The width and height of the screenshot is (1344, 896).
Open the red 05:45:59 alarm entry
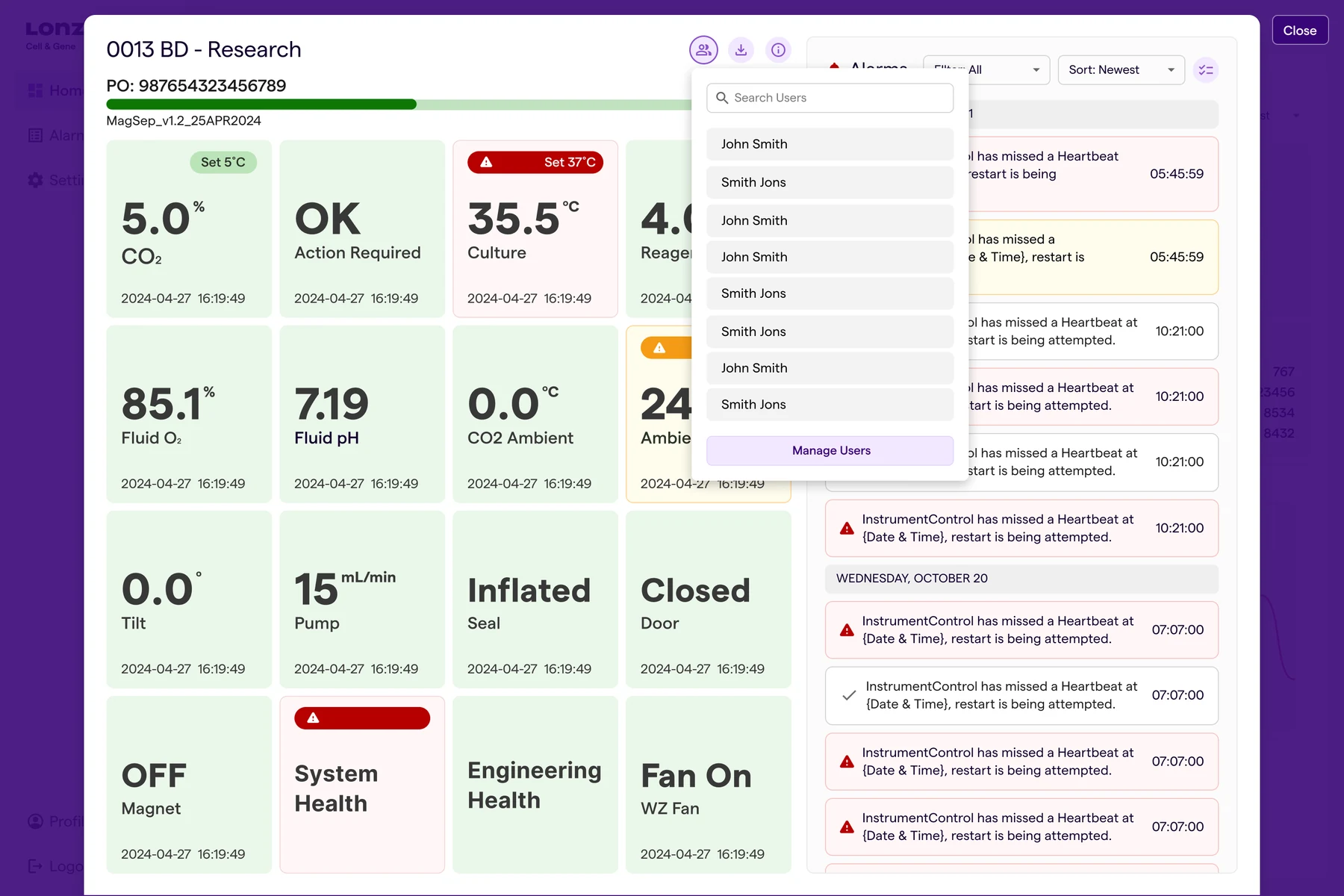click(x=1094, y=174)
